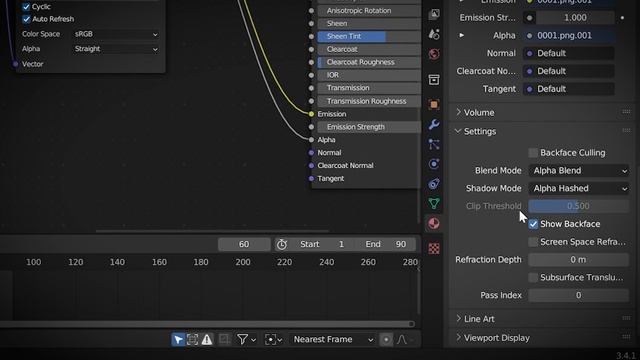This screenshot has width=640, height=360.
Task: Open the Filters funnel popover
Action: (x=246, y=339)
